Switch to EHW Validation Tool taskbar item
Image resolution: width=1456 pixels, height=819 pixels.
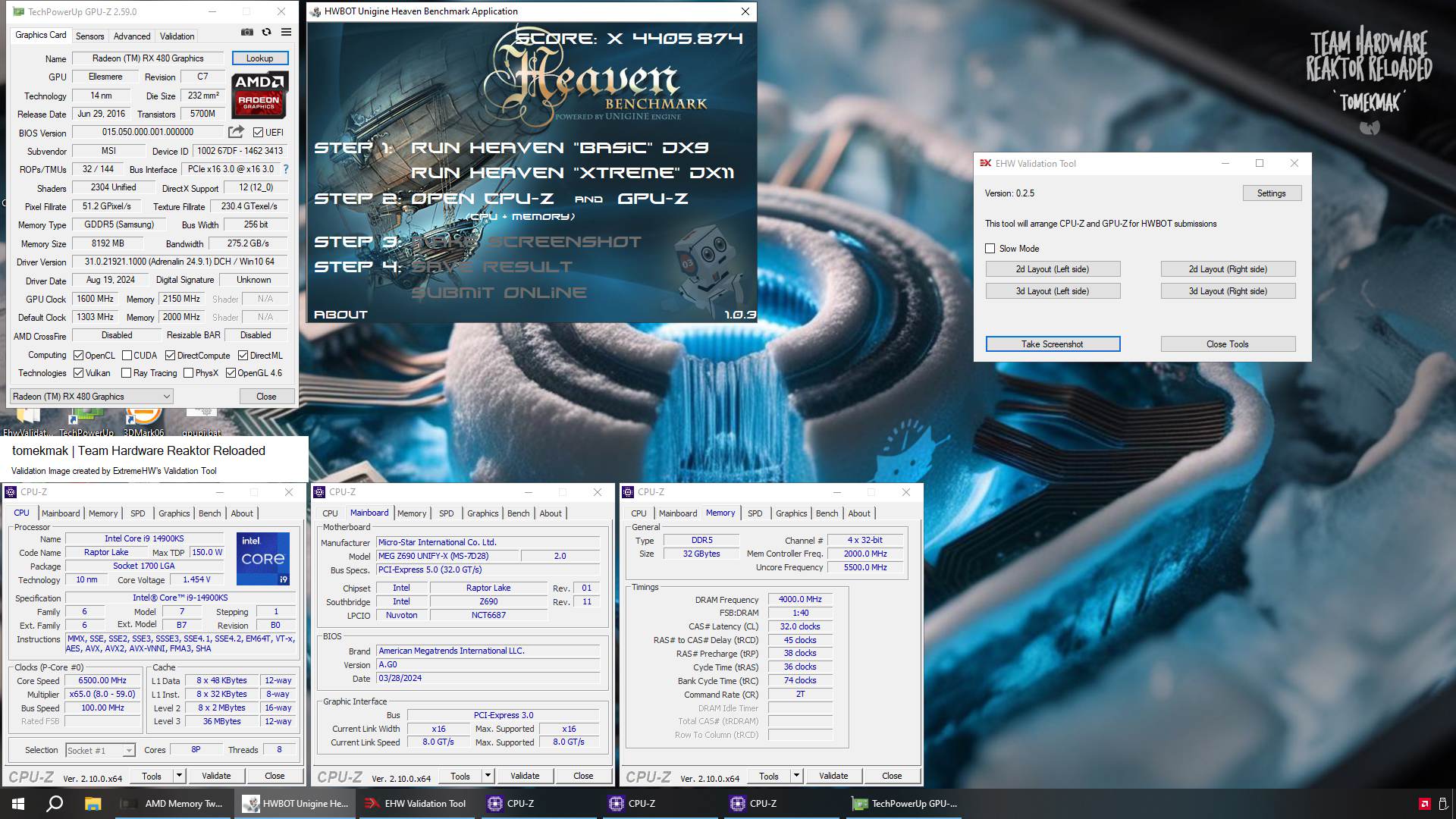(416, 804)
